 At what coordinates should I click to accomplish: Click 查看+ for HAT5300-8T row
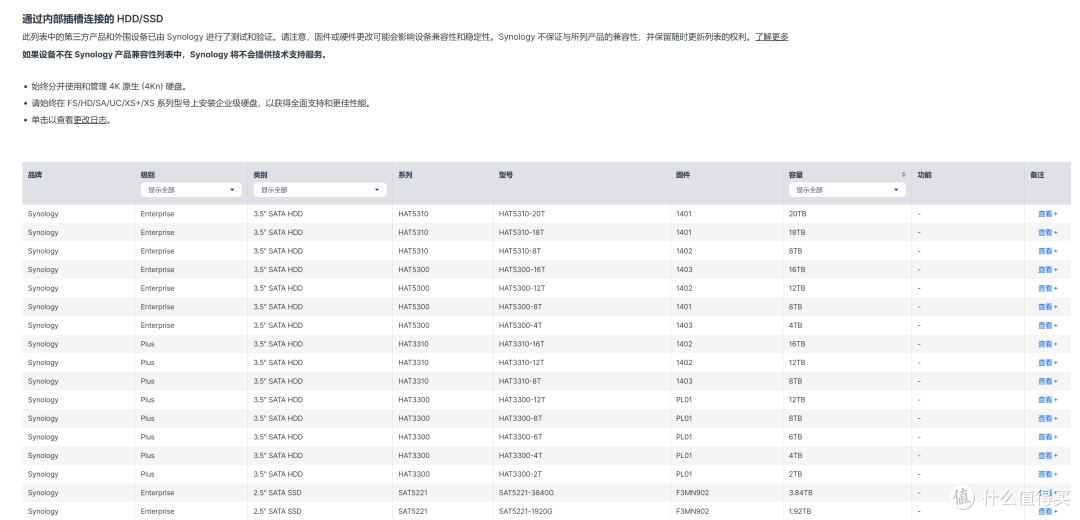1048,307
